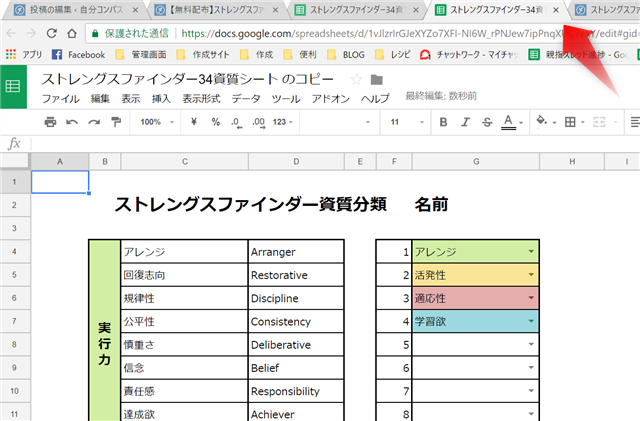Open the 100% zoom dropdown
Screen dimensions: 640x421
click(x=157, y=122)
